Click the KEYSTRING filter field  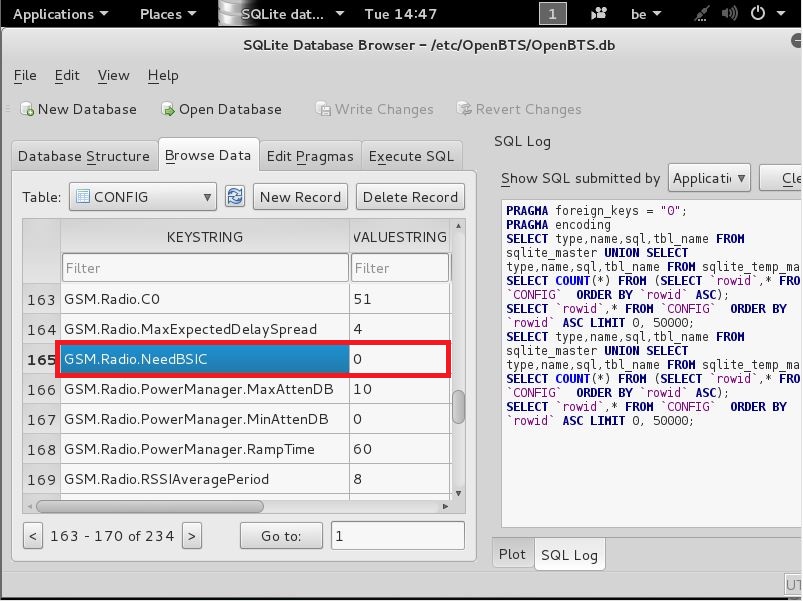click(205, 268)
